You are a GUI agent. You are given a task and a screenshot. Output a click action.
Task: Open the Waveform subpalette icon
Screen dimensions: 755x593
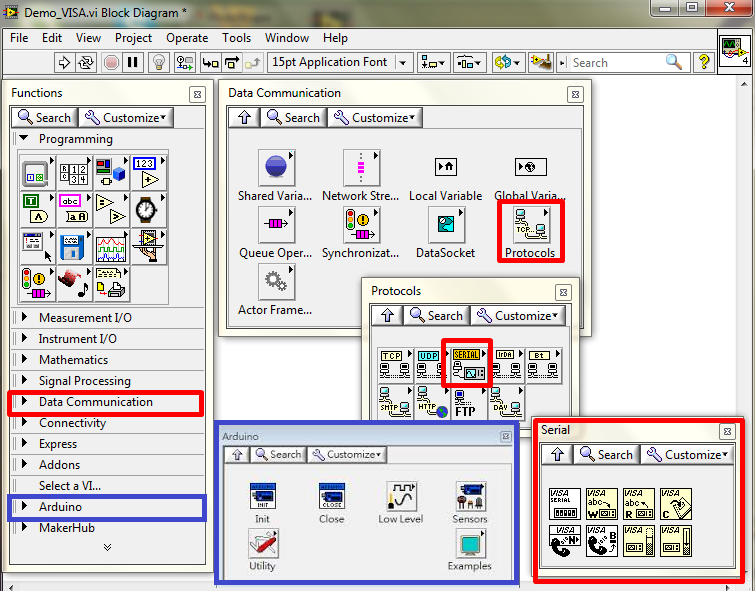(x=112, y=246)
